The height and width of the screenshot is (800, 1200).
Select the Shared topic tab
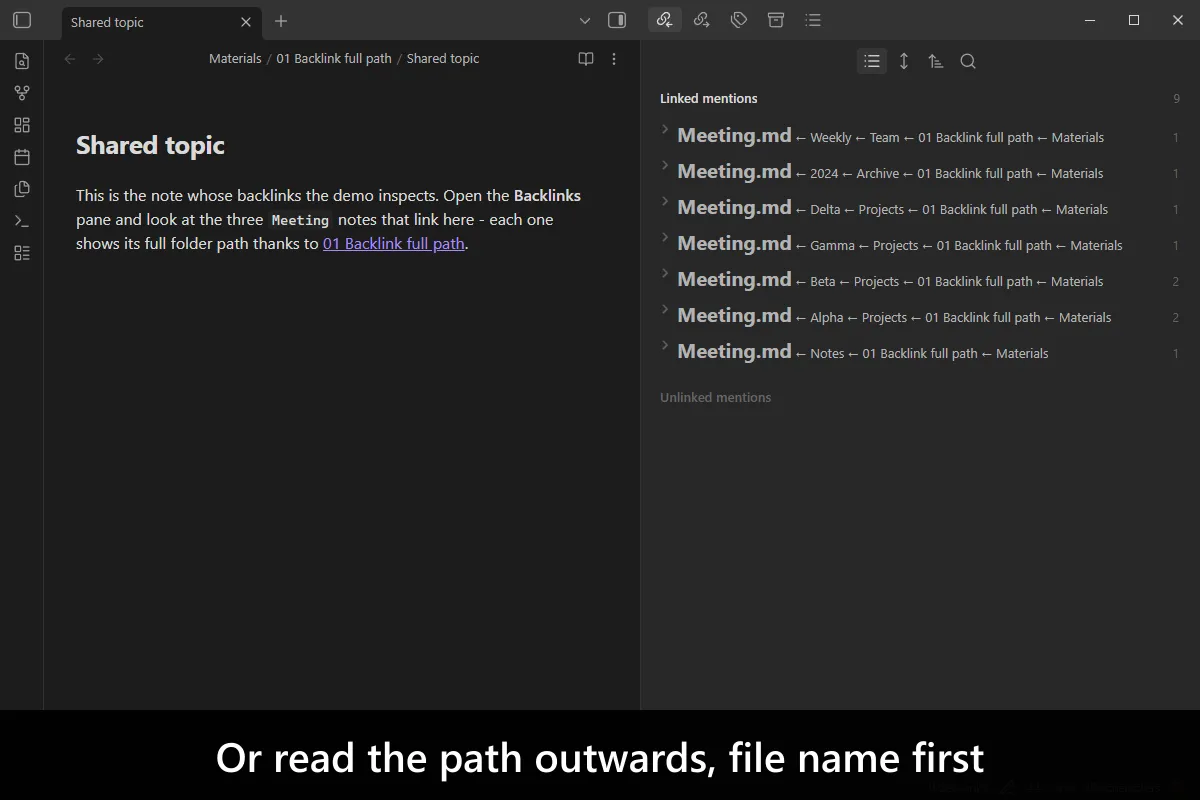[x=162, y=22]
